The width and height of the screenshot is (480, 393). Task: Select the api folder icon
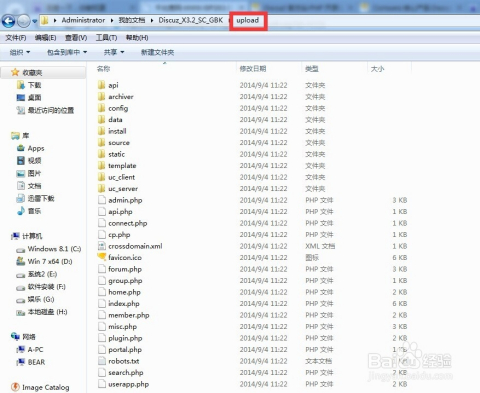click(x=101, y=85)
